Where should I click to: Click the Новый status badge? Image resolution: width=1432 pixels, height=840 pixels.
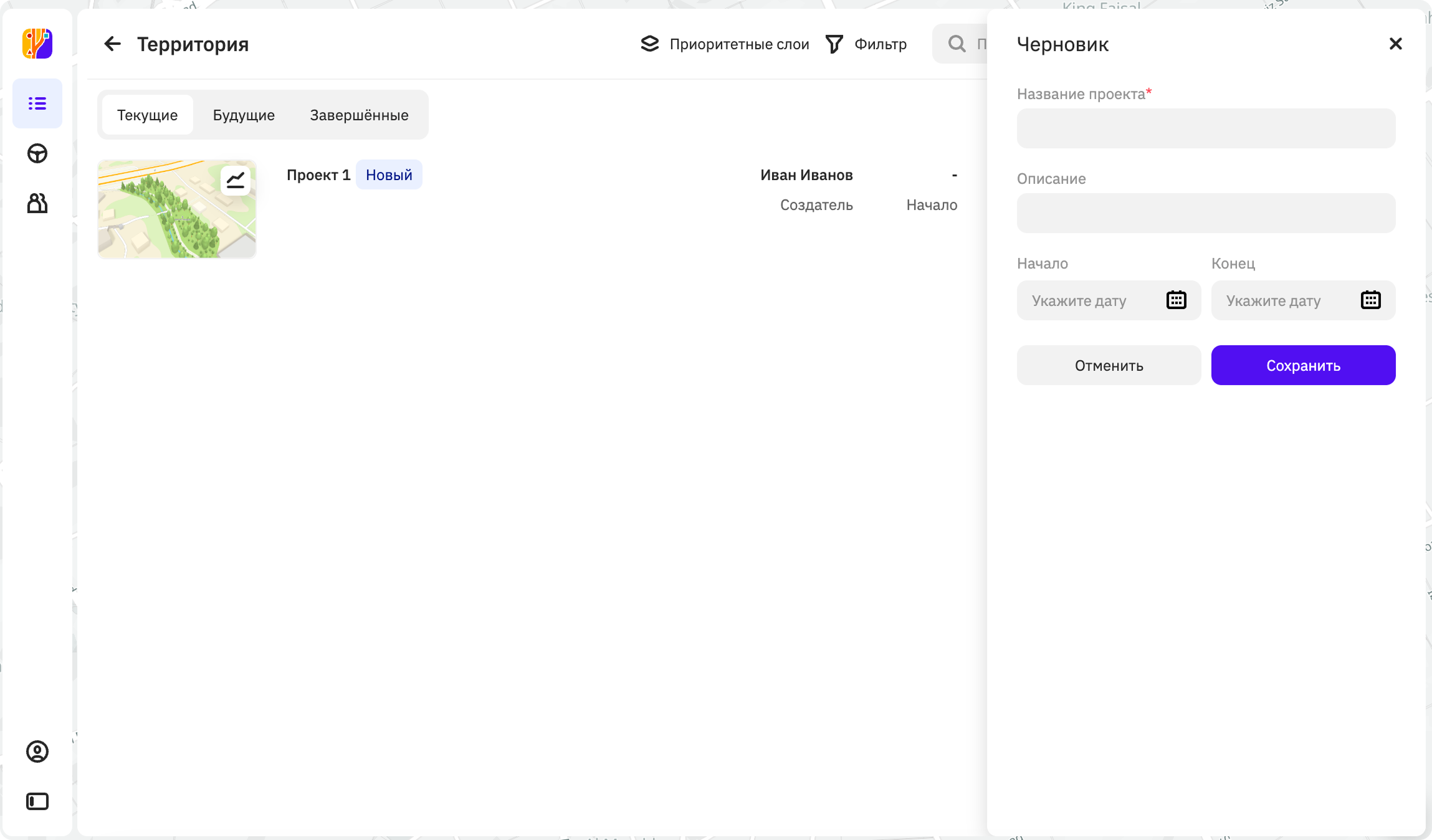point(389,175)
